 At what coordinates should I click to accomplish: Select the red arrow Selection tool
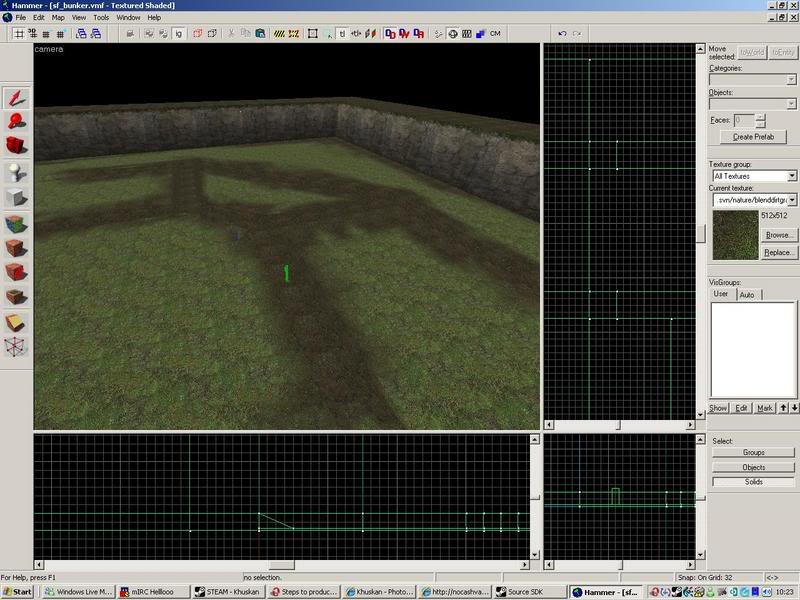pos(17,97)
